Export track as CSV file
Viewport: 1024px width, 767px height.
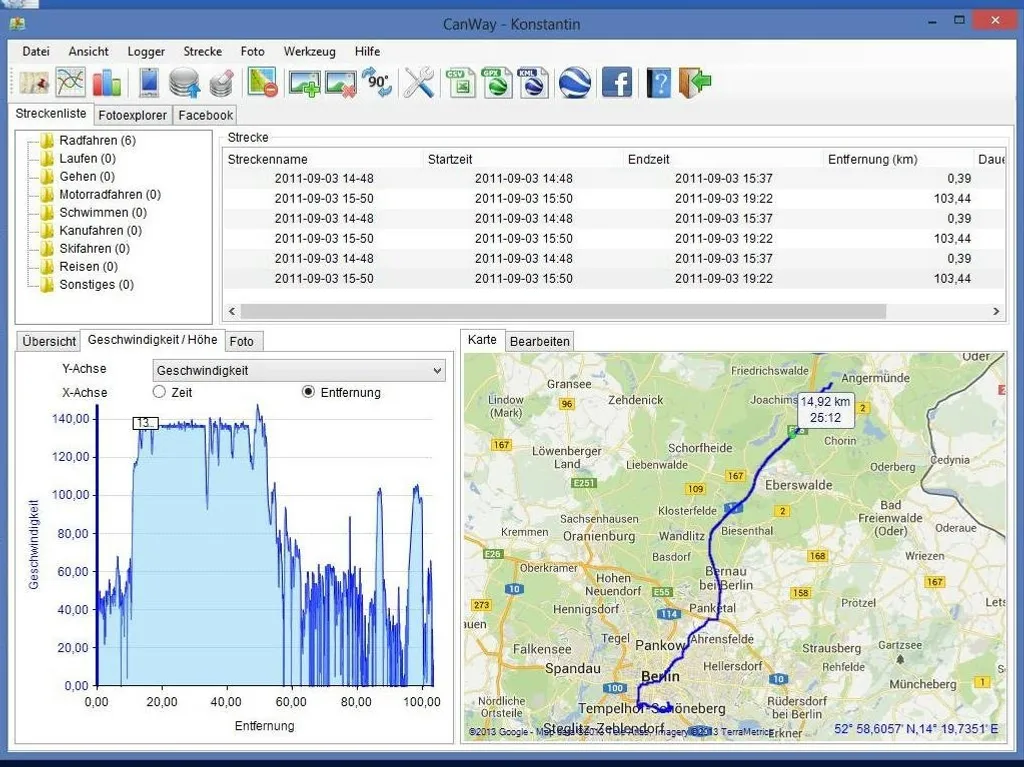461,83
